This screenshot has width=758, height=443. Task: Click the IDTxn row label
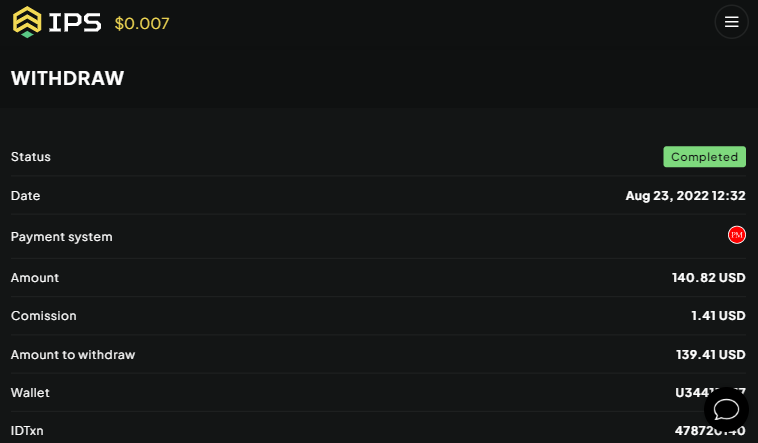(27, 431)
